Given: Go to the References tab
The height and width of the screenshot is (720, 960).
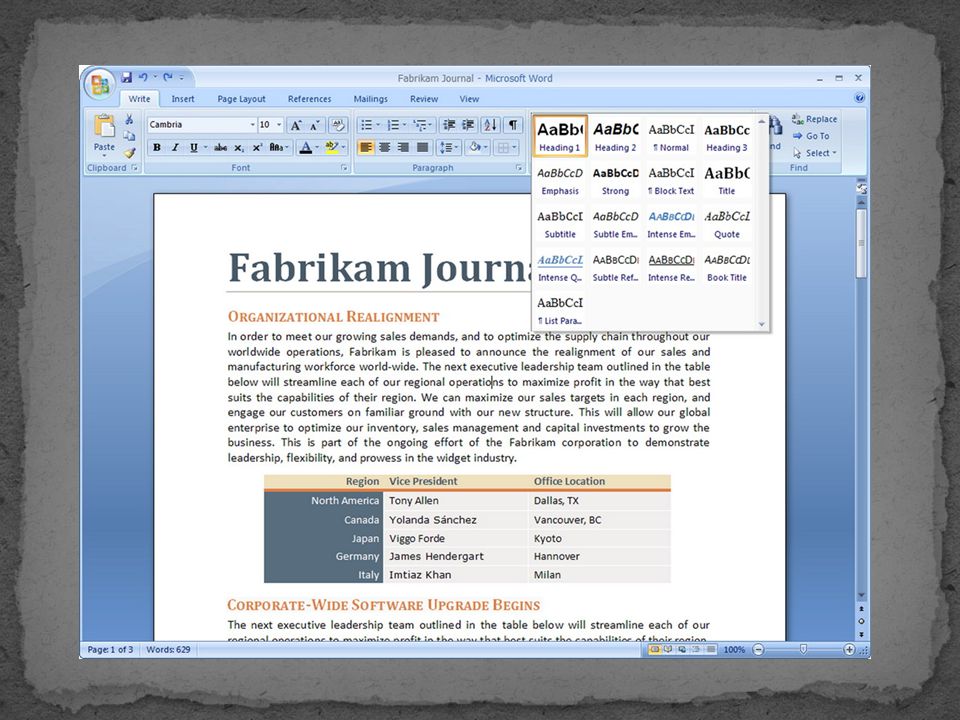Looking at the screenshot, I should coord(309,99).
